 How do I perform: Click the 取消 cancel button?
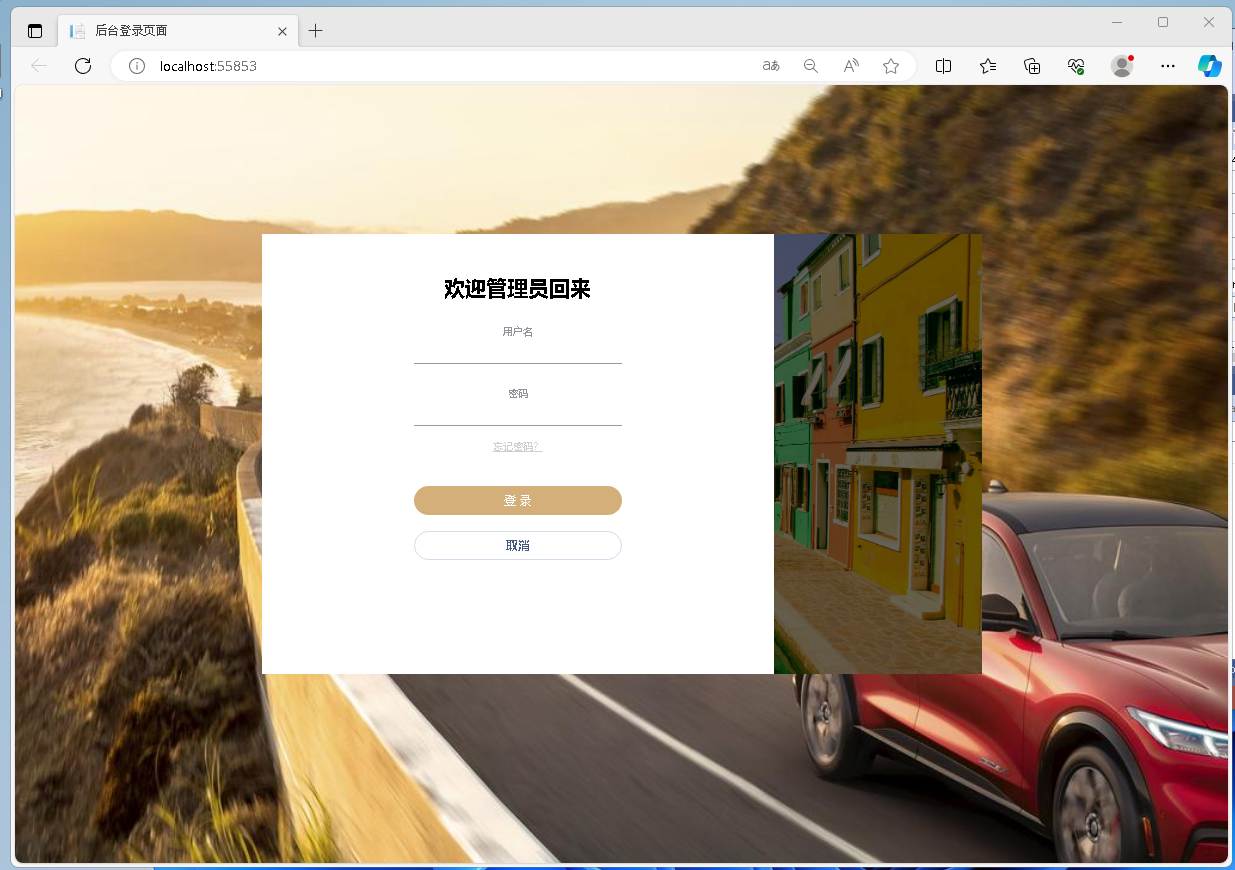click(518, 545)
